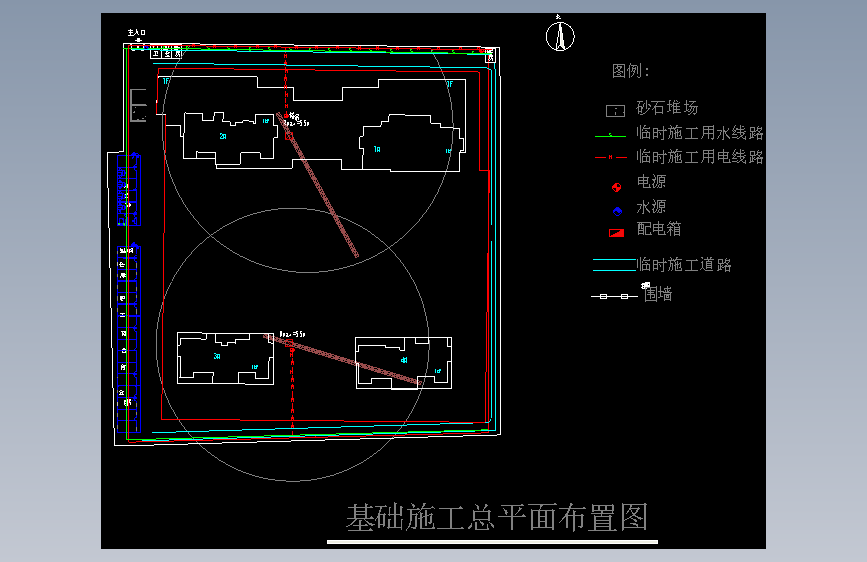Image resolution: width=867 pixels, height=562 pixels.
Task: Click the 主入口 label at site entrance
Action: pyautogui.click(x=137, y=33)
